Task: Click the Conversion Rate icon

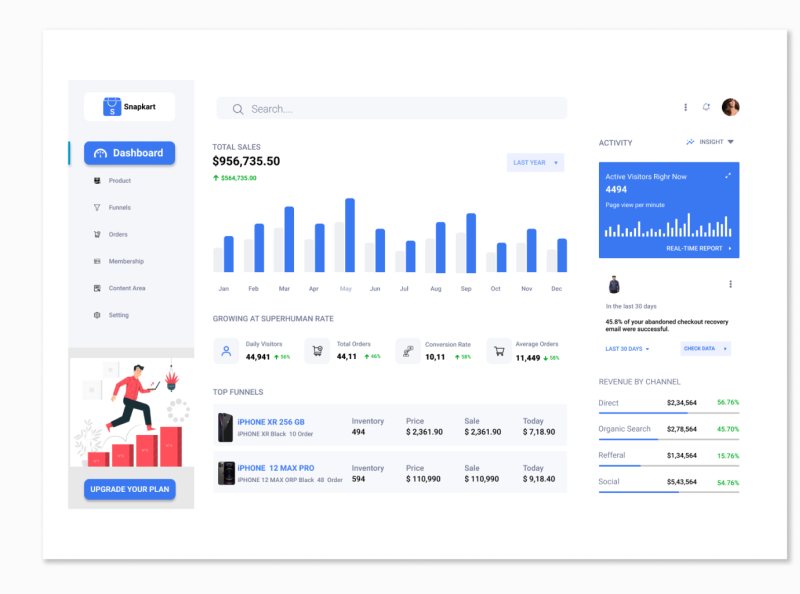Action: click(x=407, y=350)
